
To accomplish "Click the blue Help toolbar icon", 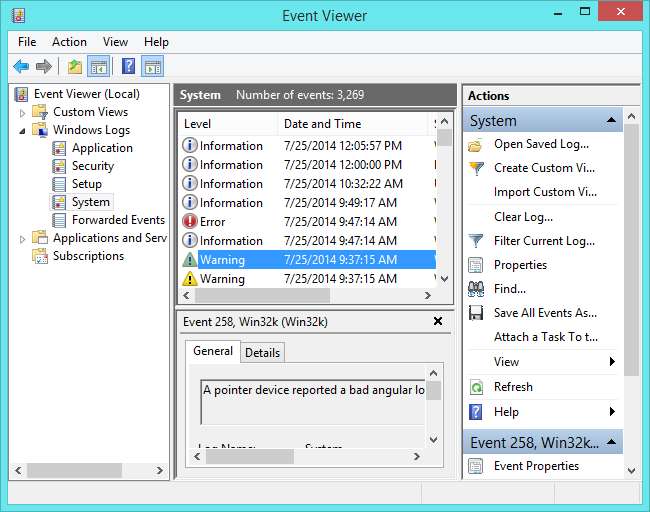I will [x=128, y=67].
